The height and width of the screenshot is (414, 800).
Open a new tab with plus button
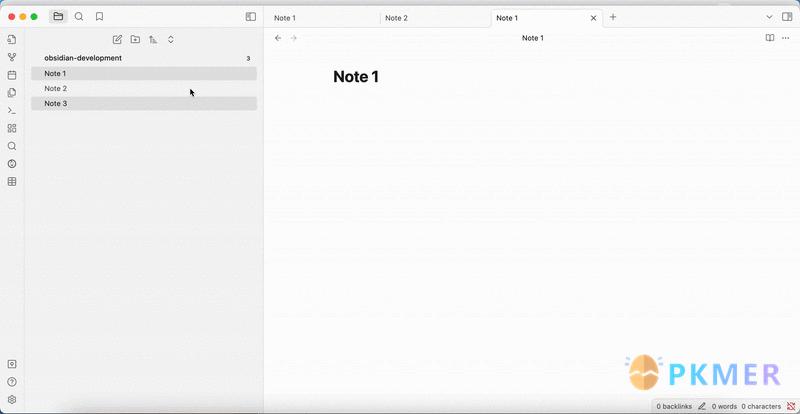click(613, 17)
